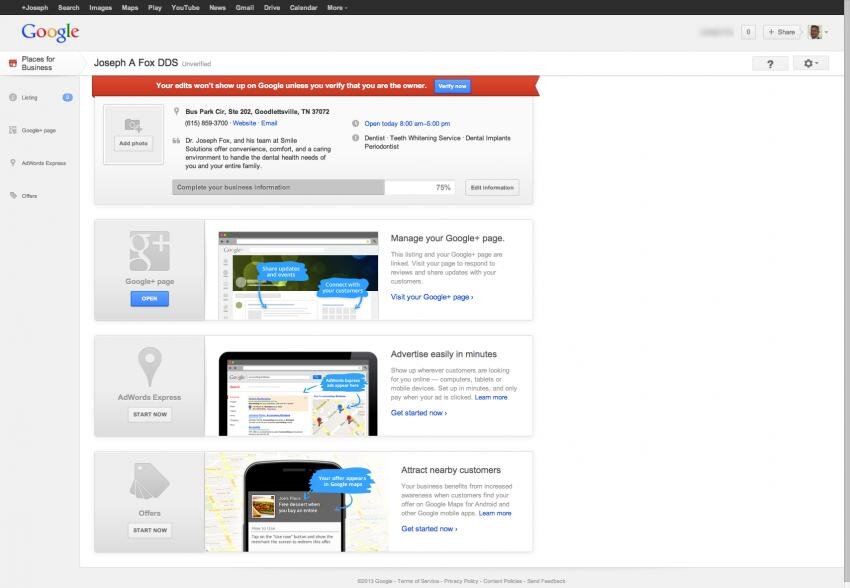Click the Edit information button
The height and width of the screenshot is (588, 850).
point(492,188)
